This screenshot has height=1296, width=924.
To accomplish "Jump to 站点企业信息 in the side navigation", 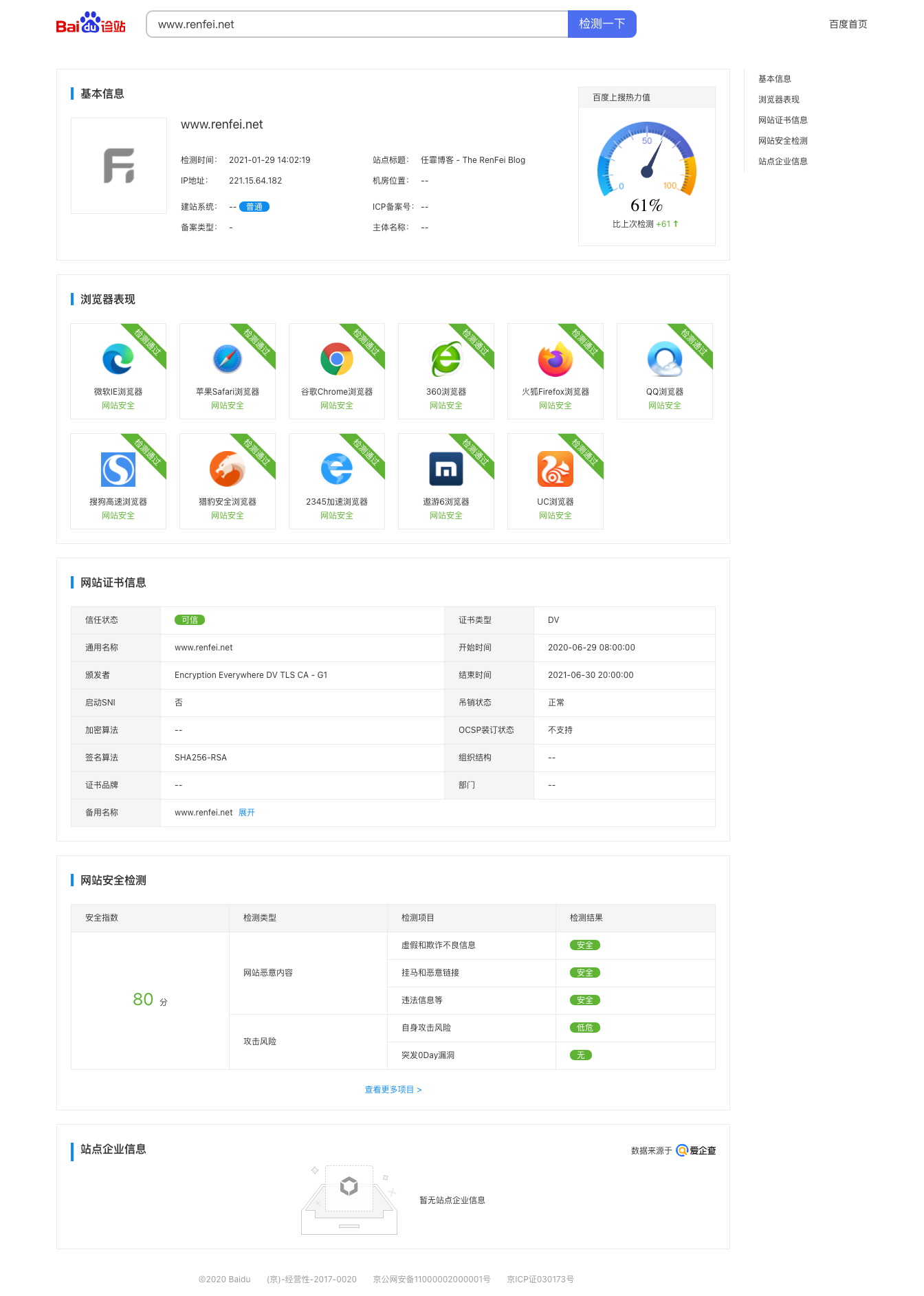I will [783, 162].
